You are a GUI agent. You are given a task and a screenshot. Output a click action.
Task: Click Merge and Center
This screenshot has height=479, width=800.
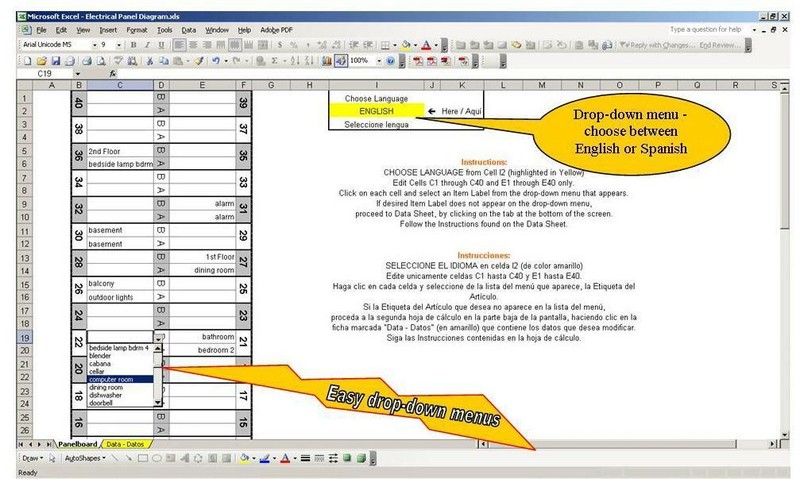[263, 45]
